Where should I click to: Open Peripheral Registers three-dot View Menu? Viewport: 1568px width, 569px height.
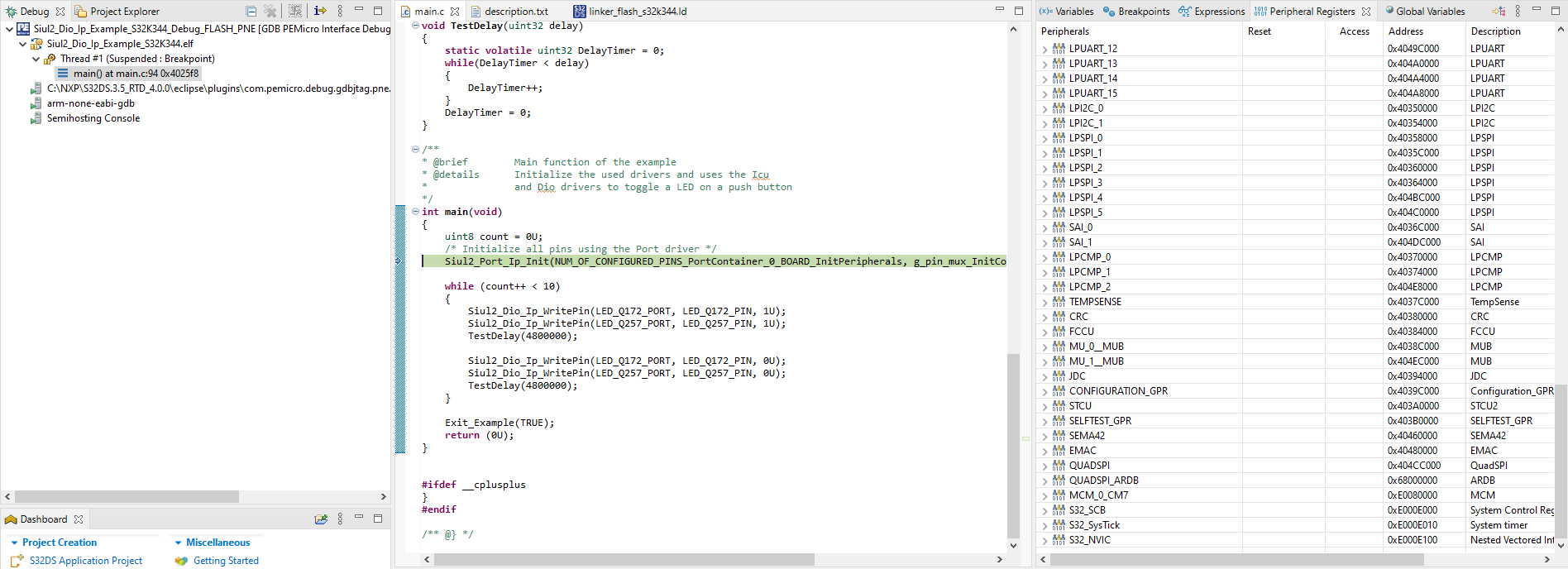1518,11
